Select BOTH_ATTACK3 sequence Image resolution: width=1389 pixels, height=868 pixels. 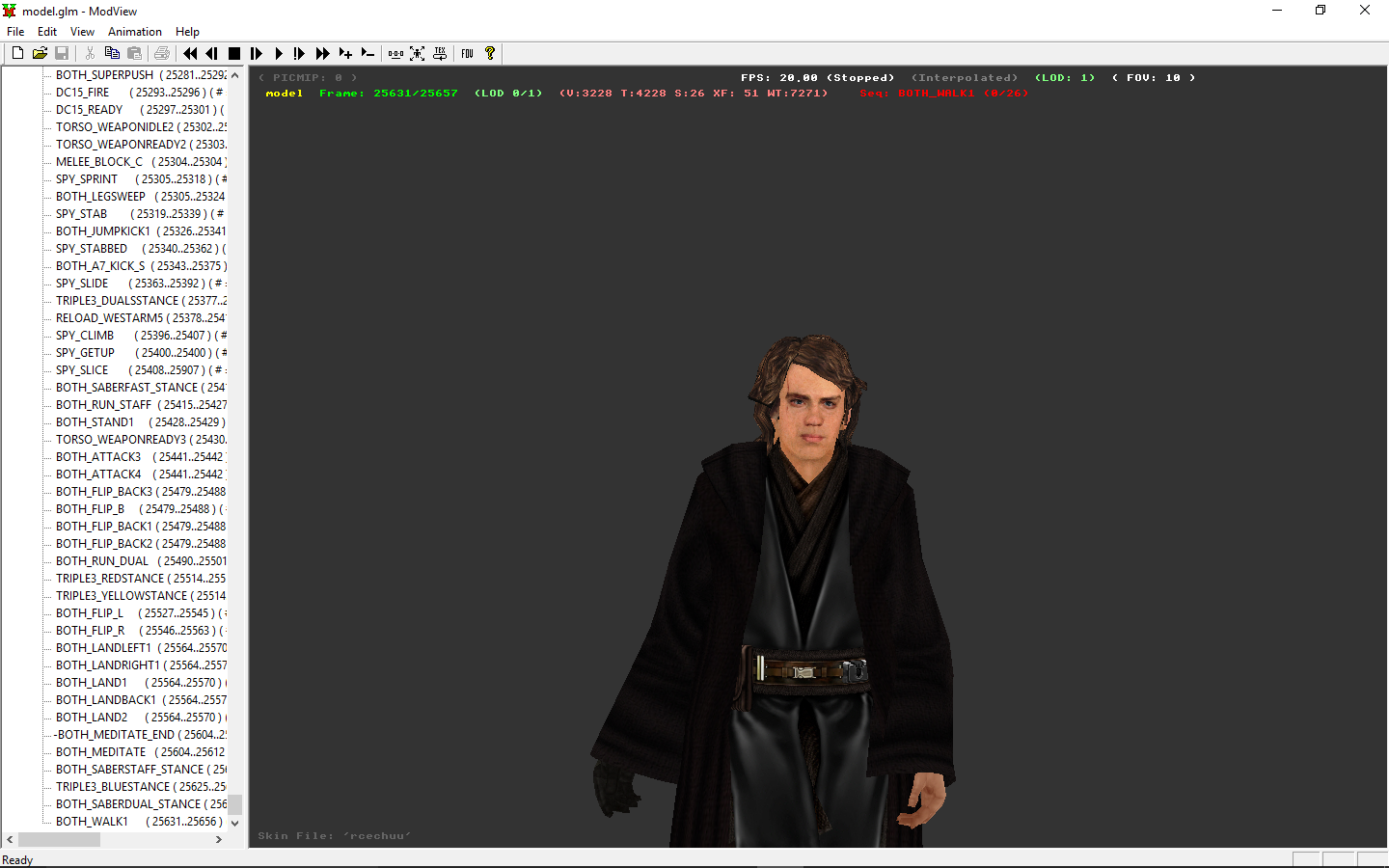coord(141,457)
